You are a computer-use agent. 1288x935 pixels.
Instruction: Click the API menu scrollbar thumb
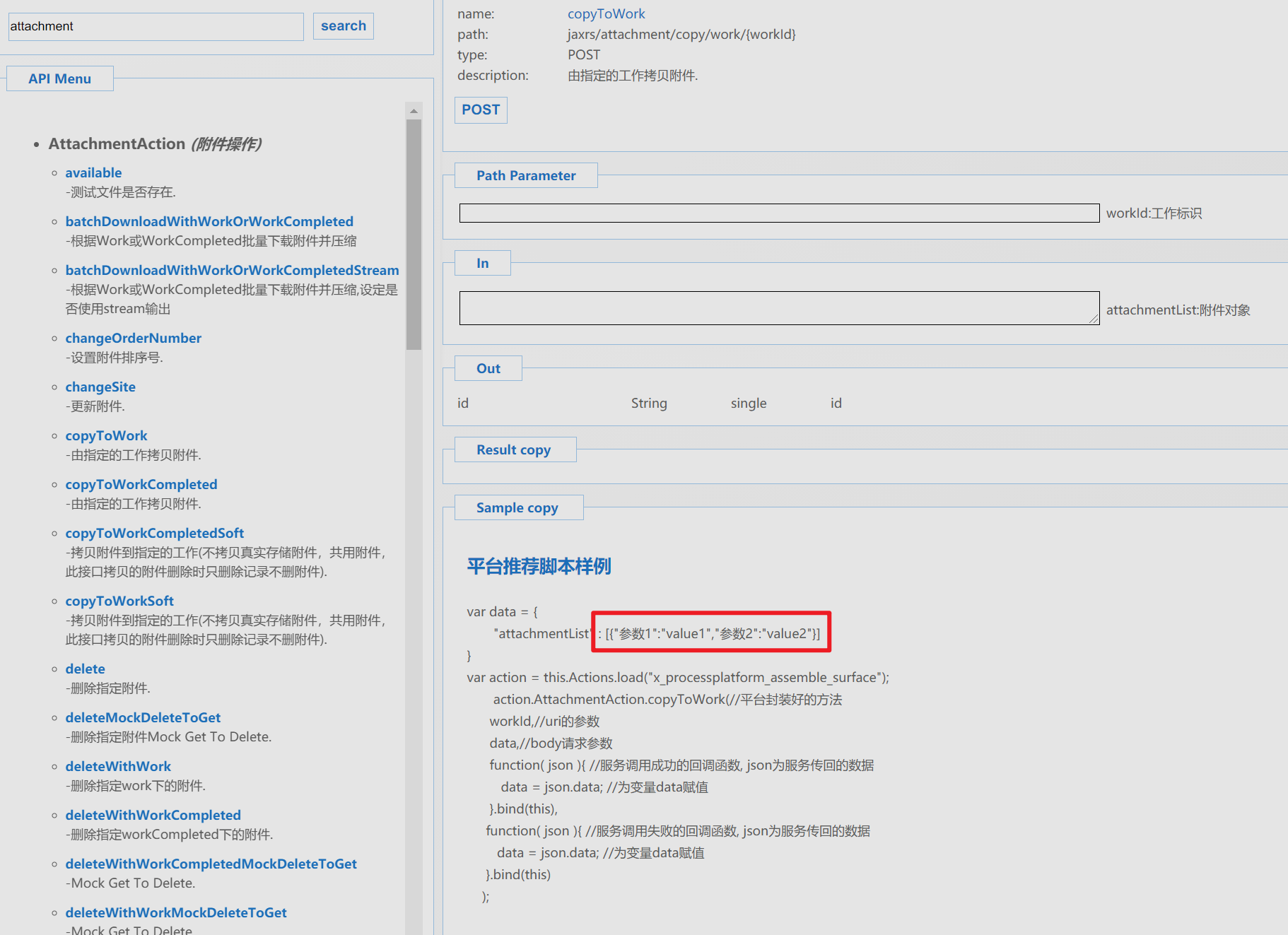click(x=414, y=235)
